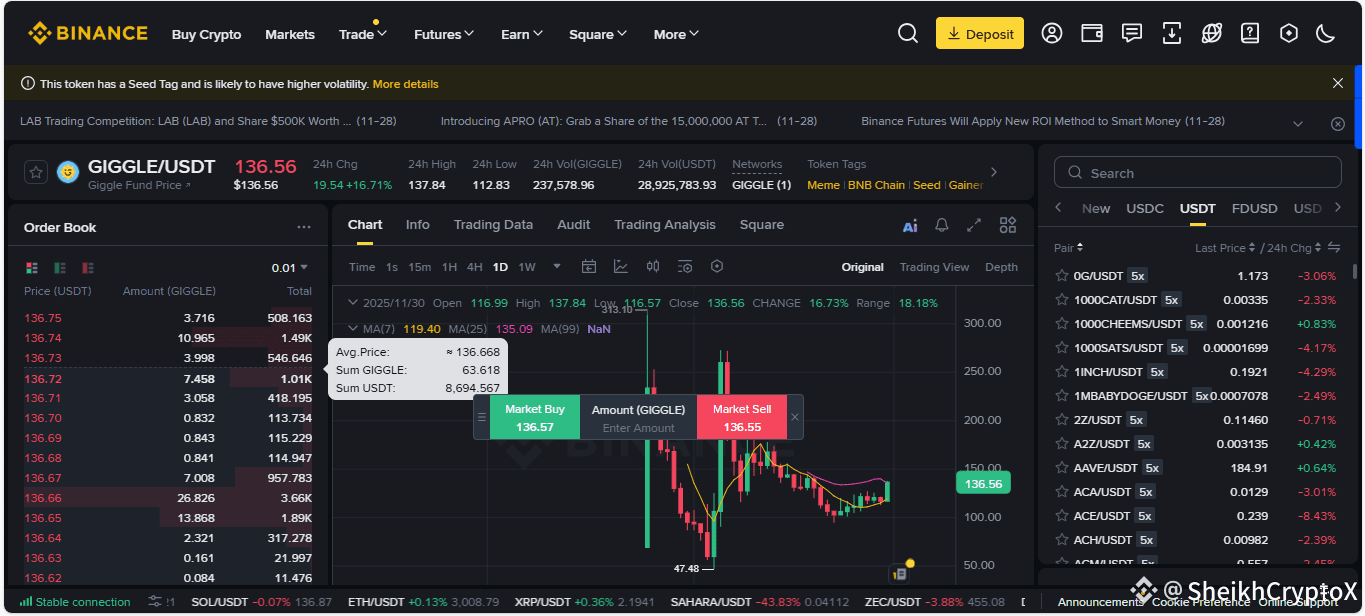The height and width of the screenshot is (616, 1365).
Task: Open the wallet icon
Action: point(1092,33)
